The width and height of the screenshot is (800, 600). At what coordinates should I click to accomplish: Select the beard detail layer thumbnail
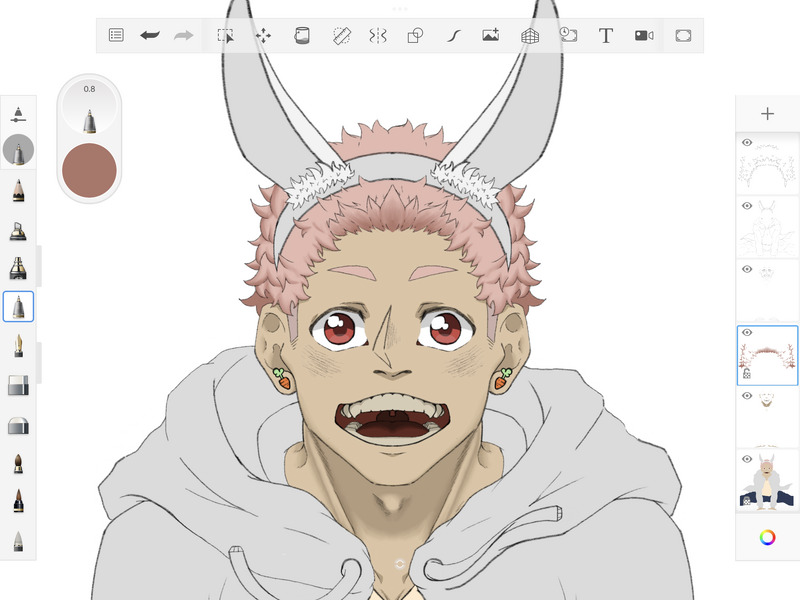[767, 417]
